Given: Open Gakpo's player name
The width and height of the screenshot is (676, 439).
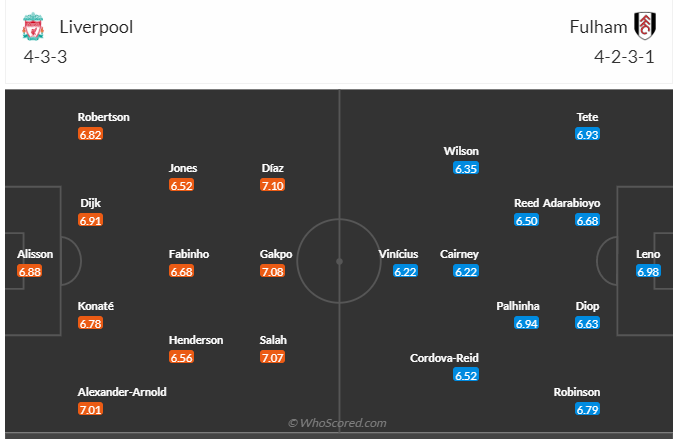Looking at the screenshot, I should click(x=276, y=254).
